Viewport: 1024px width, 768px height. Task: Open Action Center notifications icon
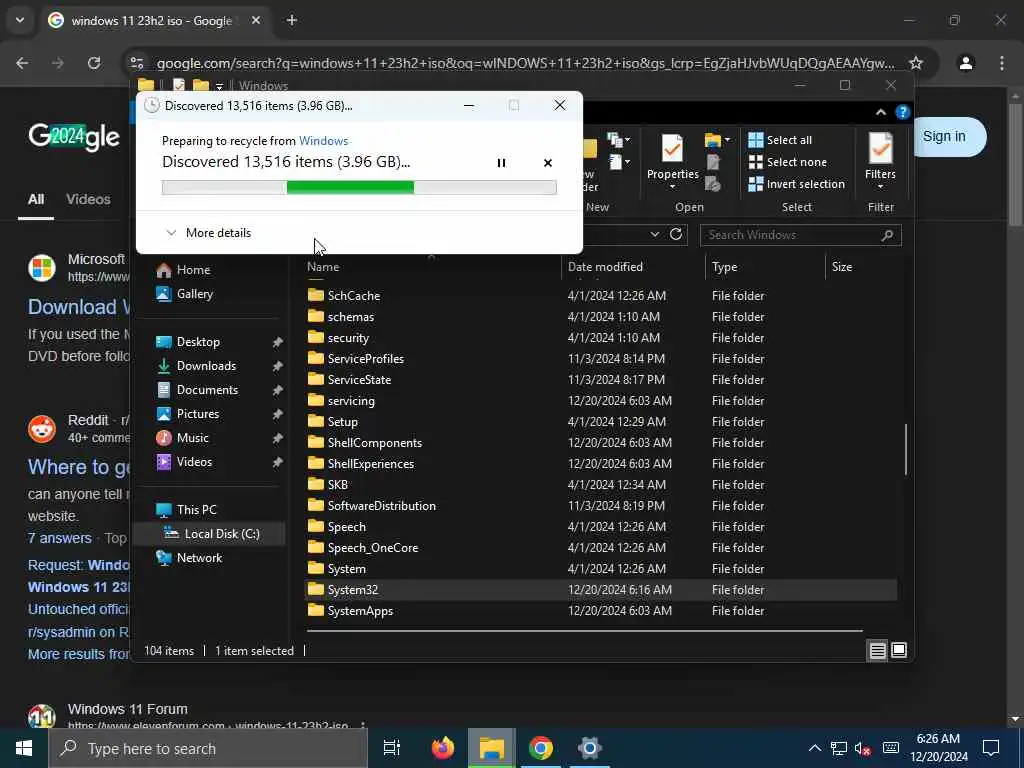coord(991,748)
